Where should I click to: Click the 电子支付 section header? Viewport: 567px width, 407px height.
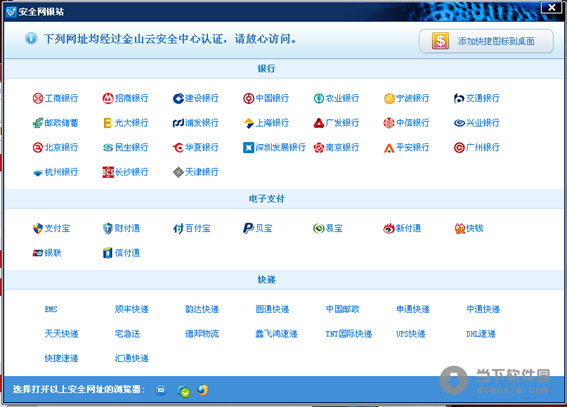[267, 198]
